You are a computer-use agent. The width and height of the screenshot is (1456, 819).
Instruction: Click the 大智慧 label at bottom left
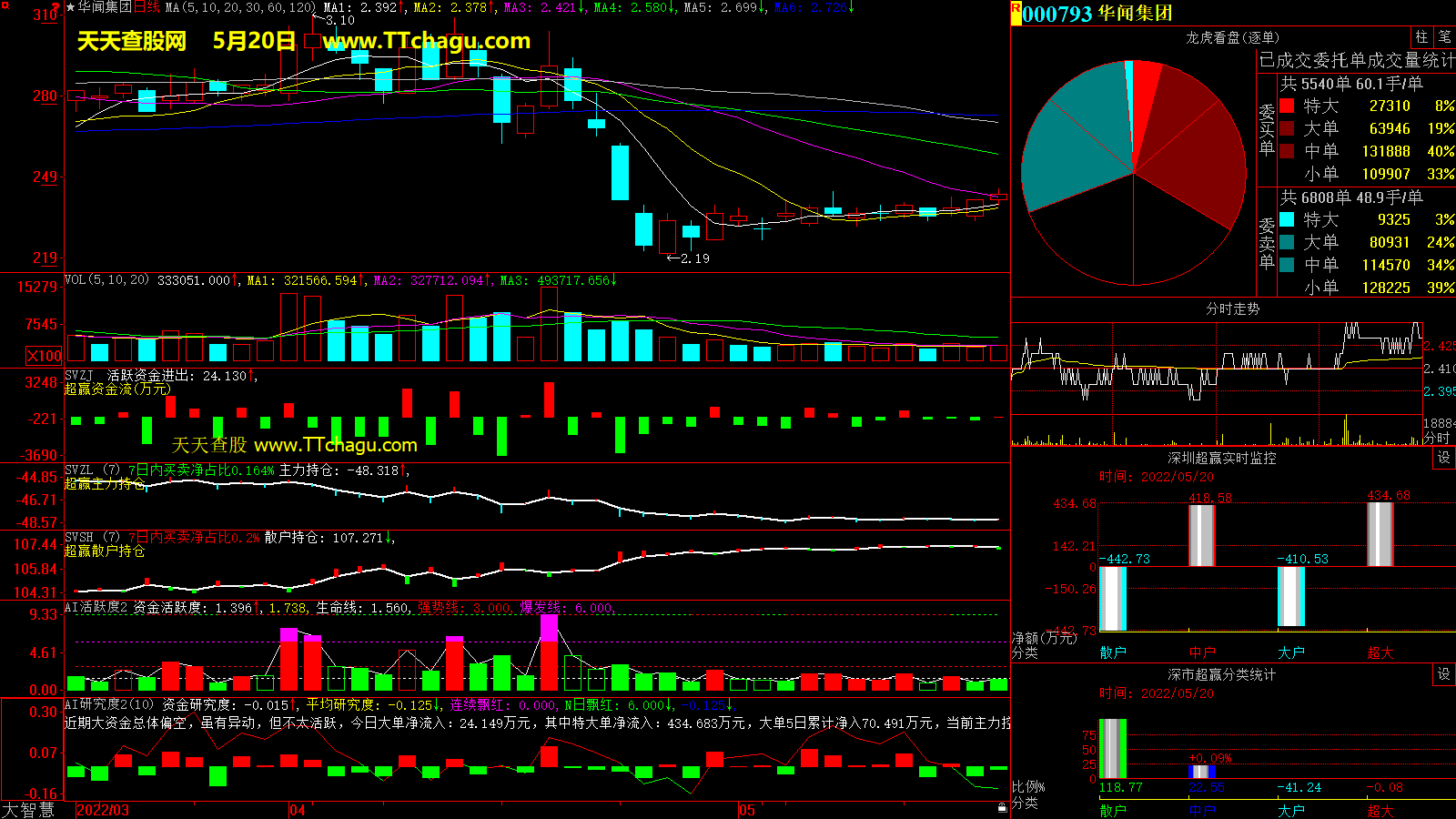point(27,810)
